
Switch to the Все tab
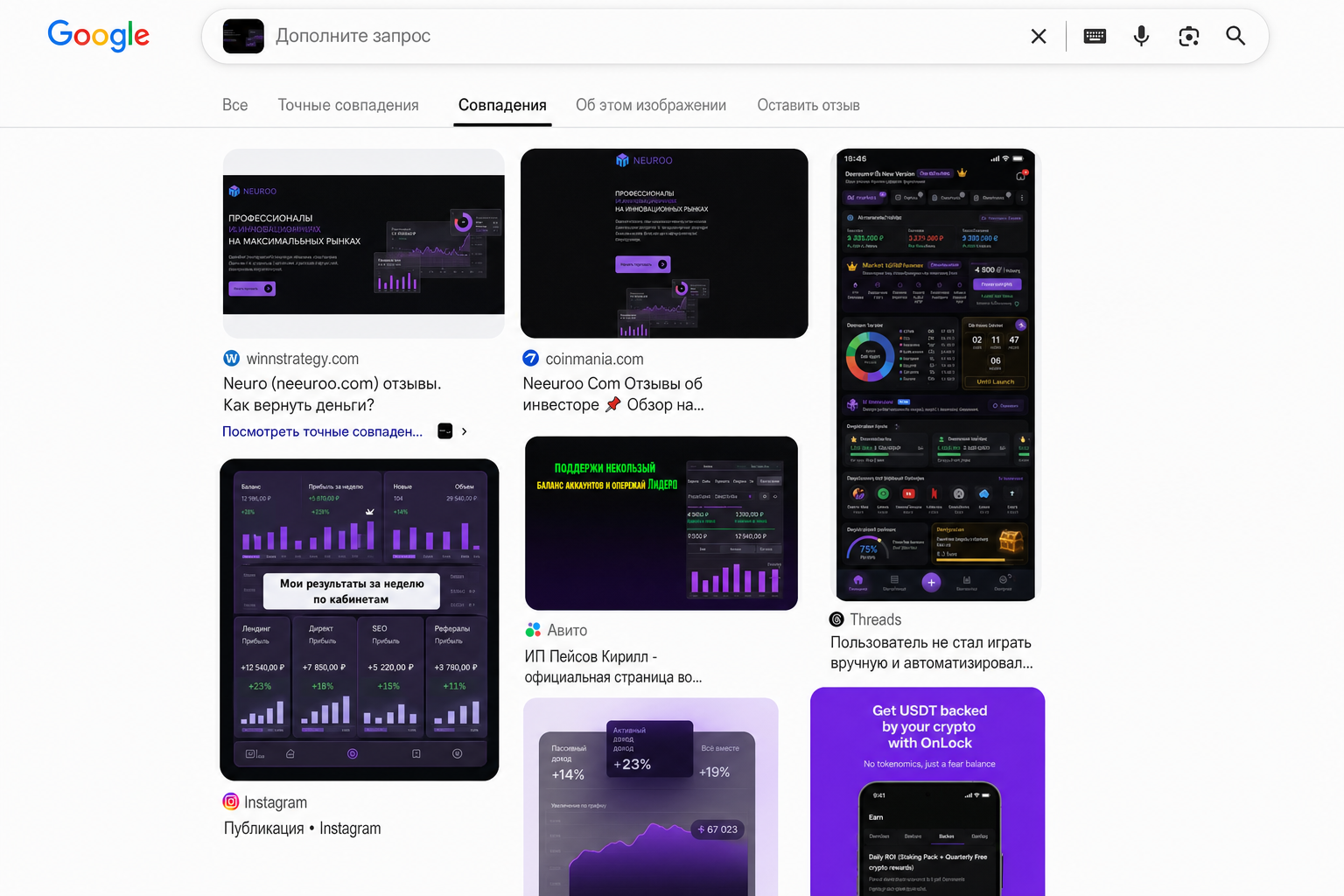click(x=234, y=105)
